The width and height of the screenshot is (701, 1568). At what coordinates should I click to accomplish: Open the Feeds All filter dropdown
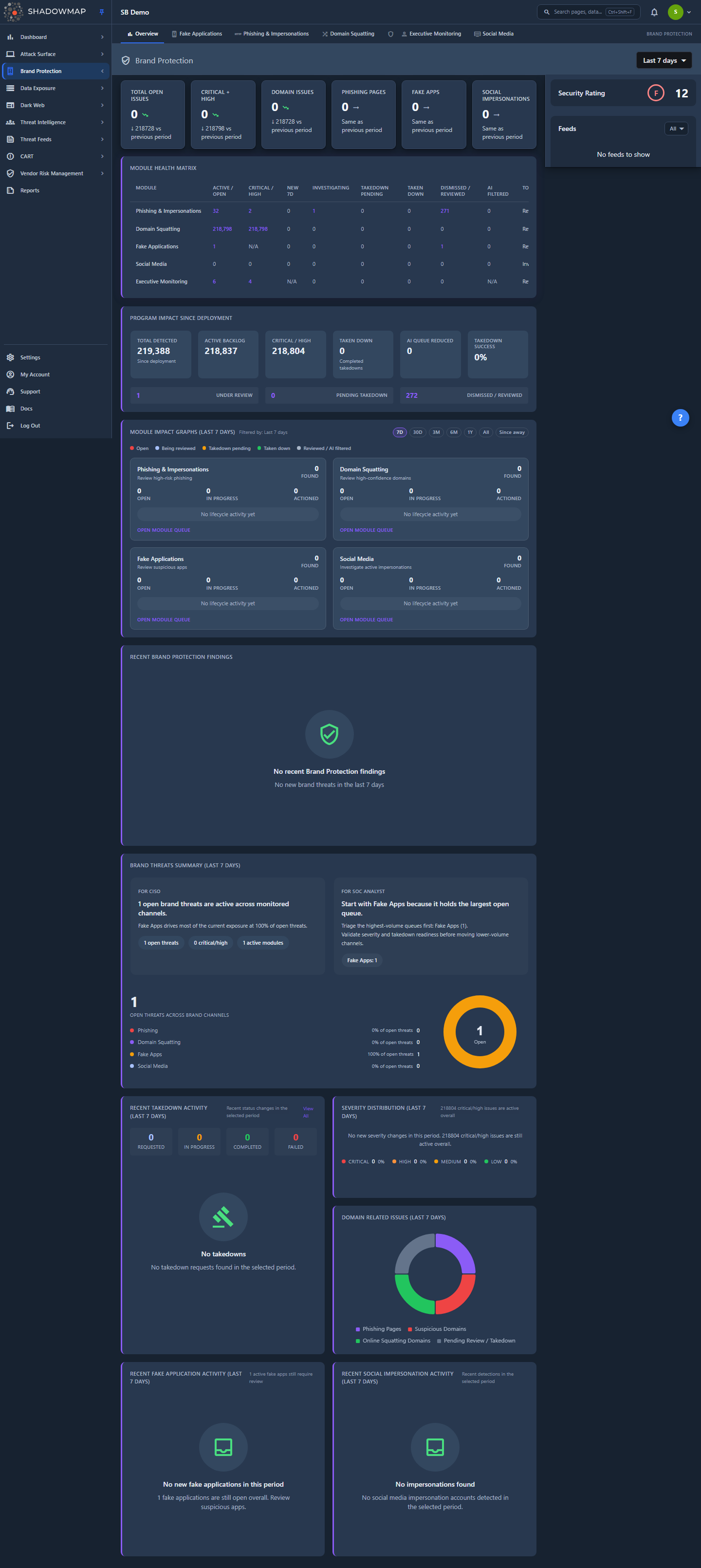coord(676,129)
